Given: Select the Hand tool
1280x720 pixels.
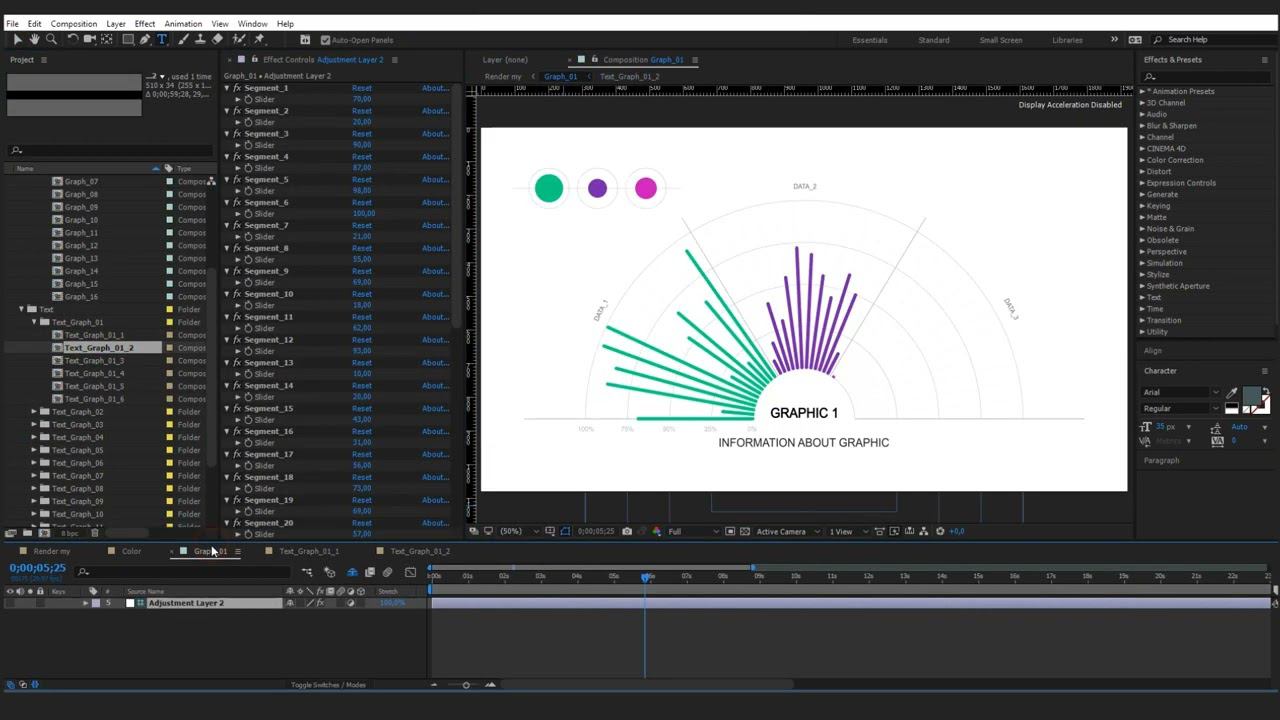Looking at the screenshot, I should [34, 40].
